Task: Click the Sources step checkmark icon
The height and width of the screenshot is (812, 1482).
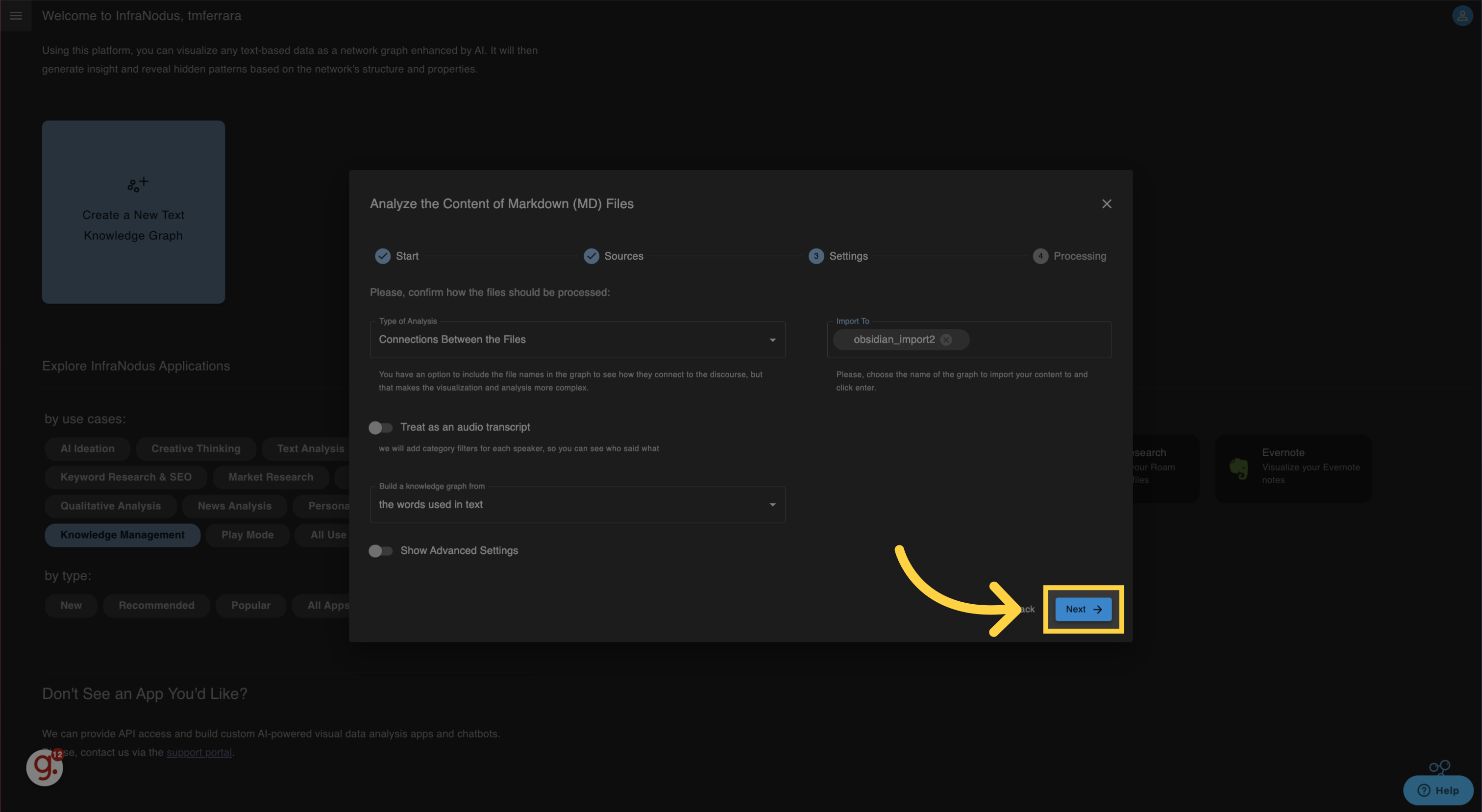Action: click(592, 256)
